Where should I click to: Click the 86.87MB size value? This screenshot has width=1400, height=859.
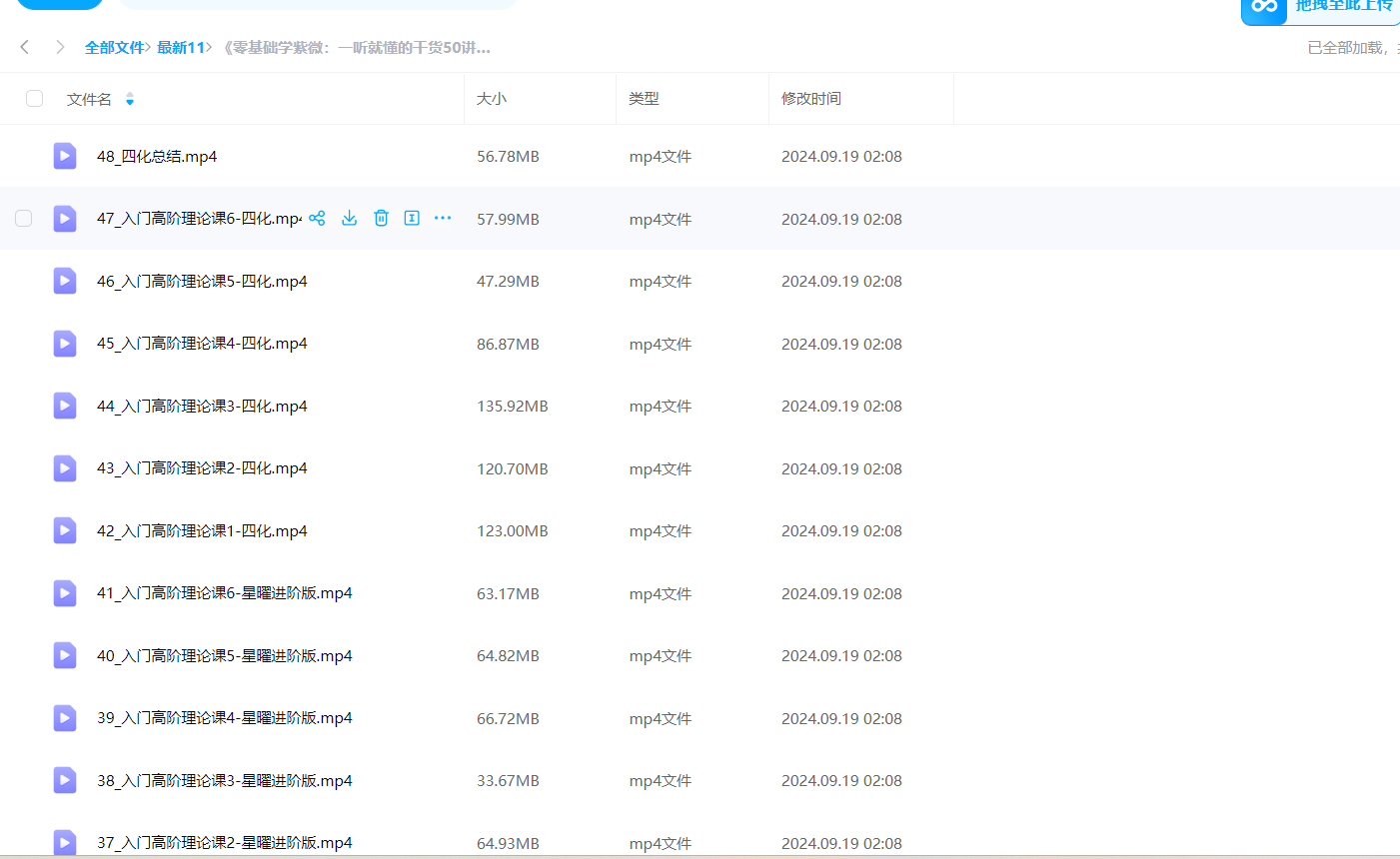click(508, 345)
